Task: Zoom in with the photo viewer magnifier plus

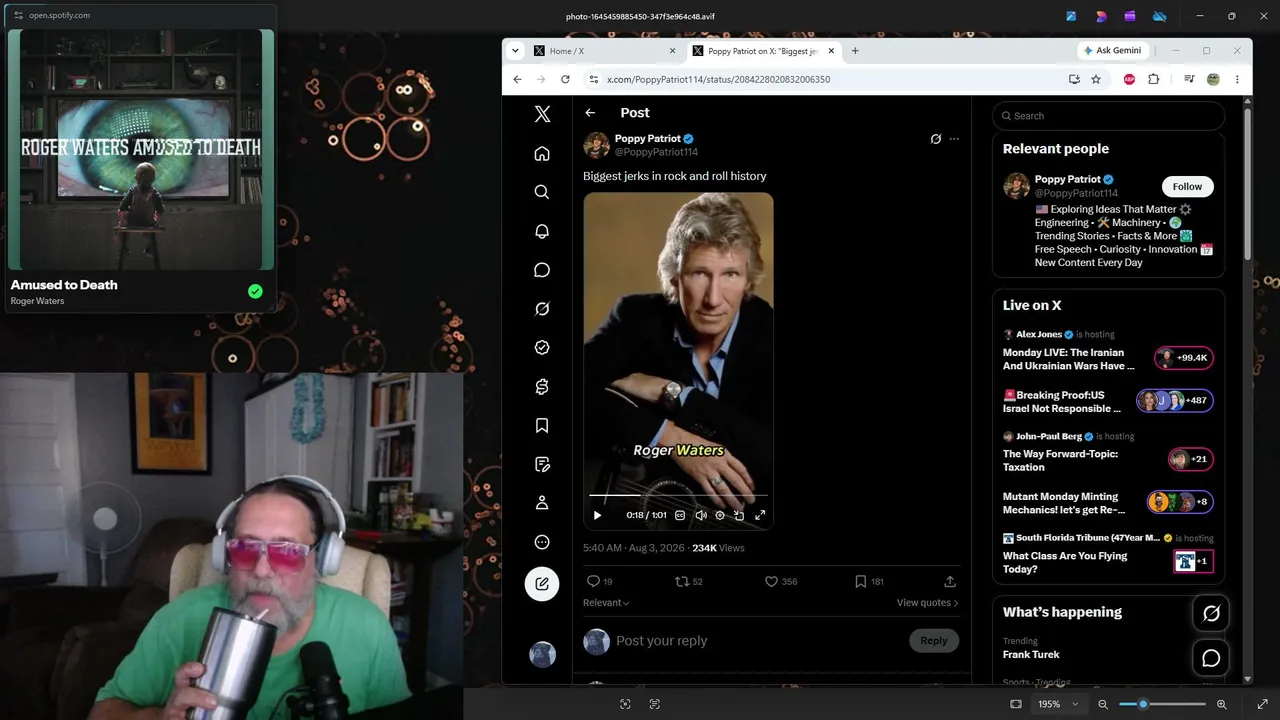Action: pyautogui.click(x=1221, y=704)
